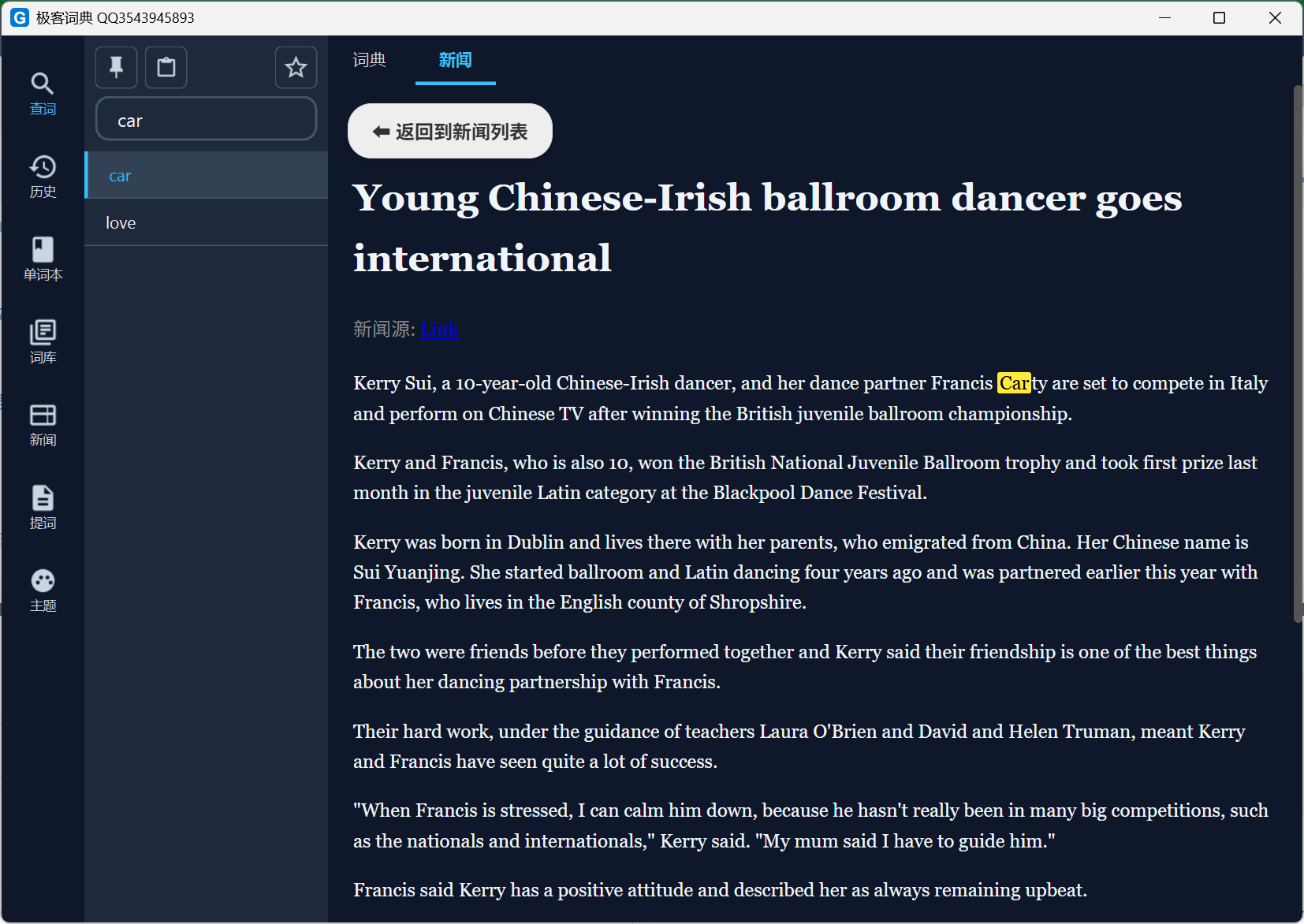Image resolution: width=1304 pixels, height=924 pixels.
Task: Open the news source Link
Action: (x=439, y=330)
